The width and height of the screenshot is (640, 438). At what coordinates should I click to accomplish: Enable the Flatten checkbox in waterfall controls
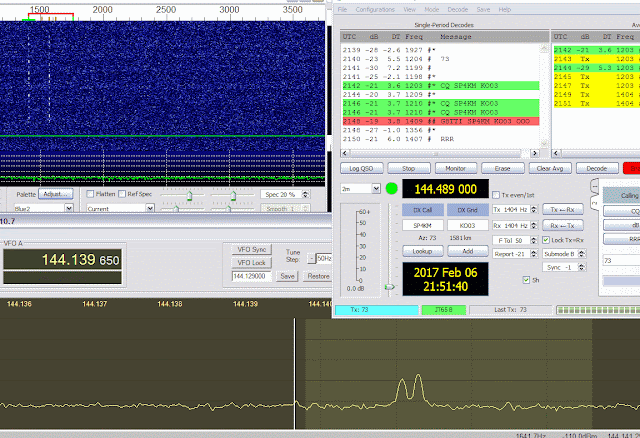point(90,194)
